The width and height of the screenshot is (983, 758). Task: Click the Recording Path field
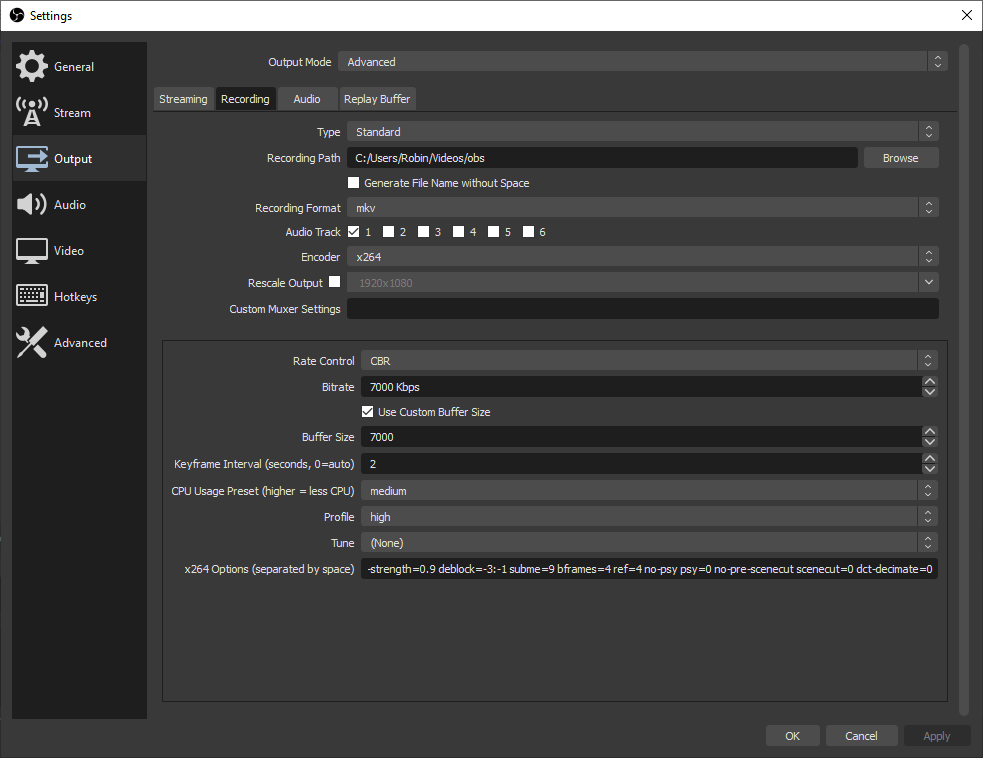(x=602, y=158)
